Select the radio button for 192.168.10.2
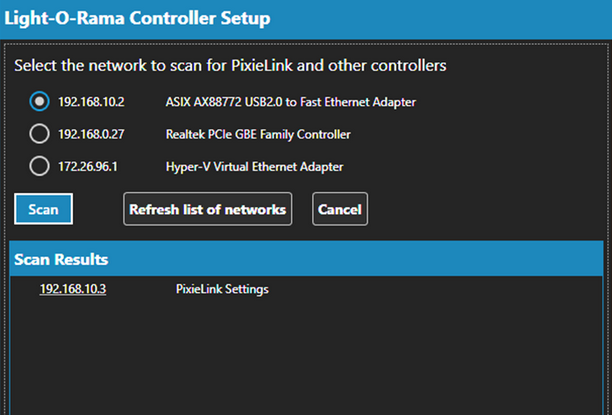This screenshot has width=612, height=415. [40, 101]
